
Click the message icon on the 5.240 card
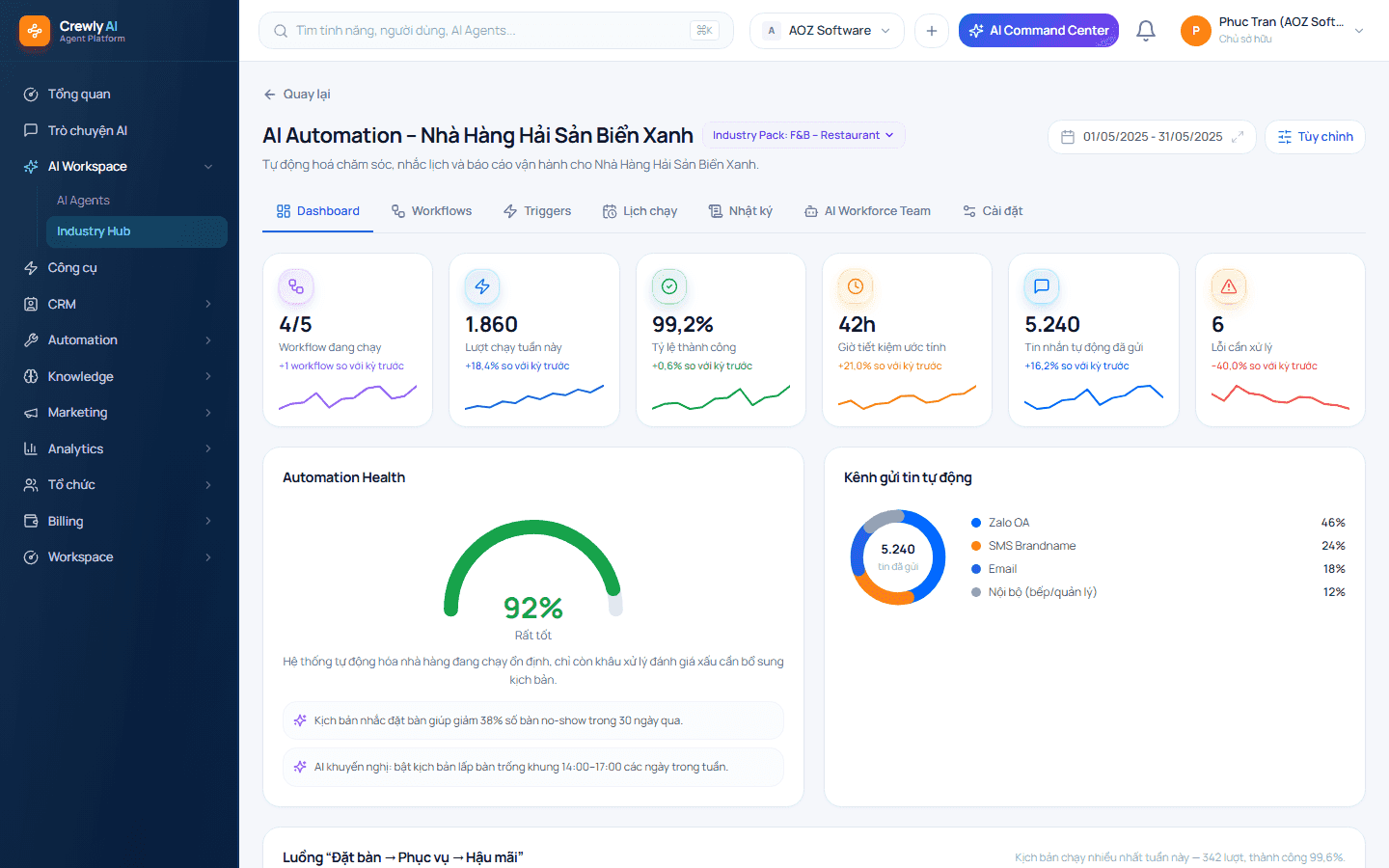click(1042, 286)
